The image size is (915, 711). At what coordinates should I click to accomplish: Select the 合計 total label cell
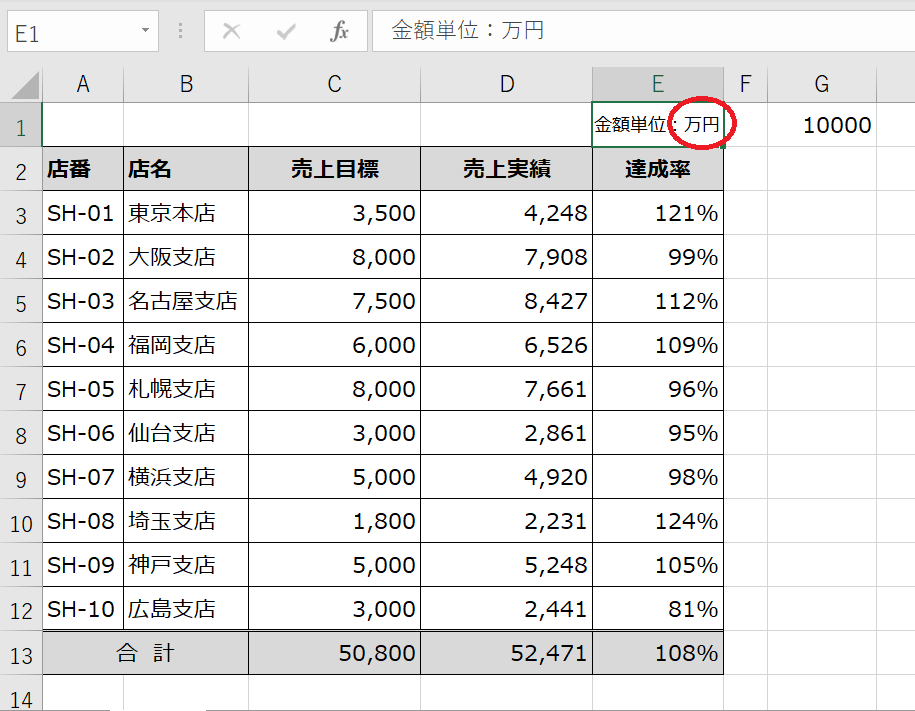145,653
